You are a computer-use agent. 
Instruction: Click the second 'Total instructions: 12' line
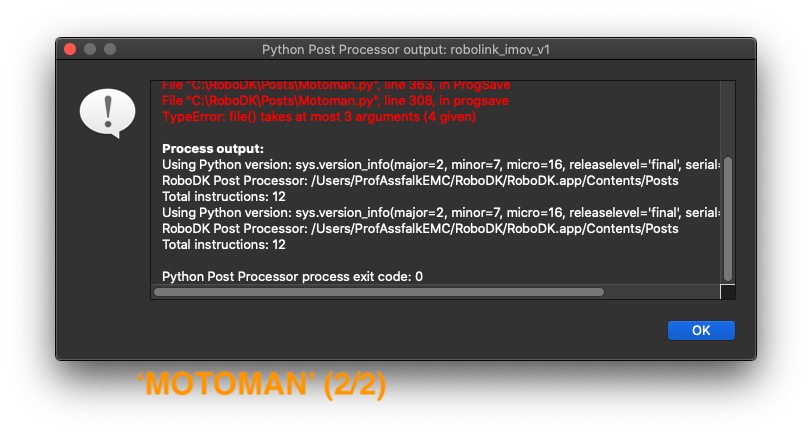[224, 245]
